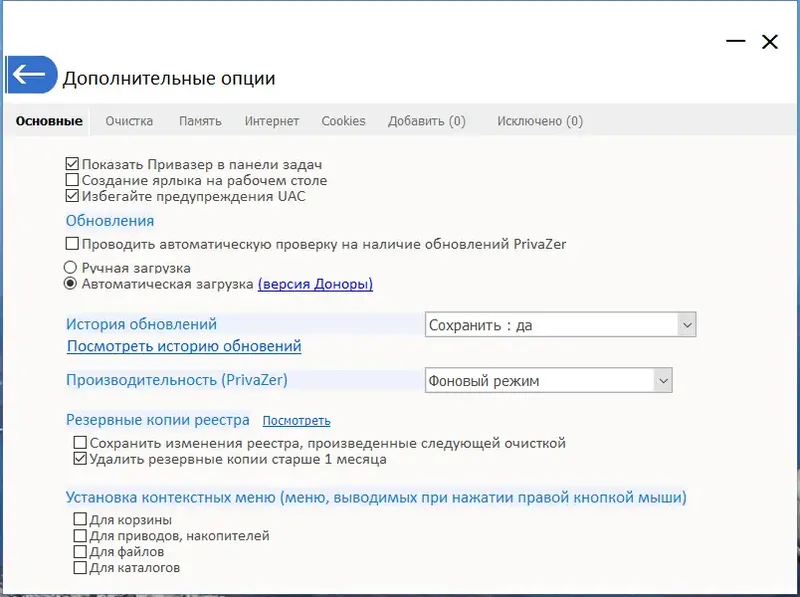800x597 pixels.
Task: Open the 'Сохранить : да' dropdown
Action: point(560,325)
